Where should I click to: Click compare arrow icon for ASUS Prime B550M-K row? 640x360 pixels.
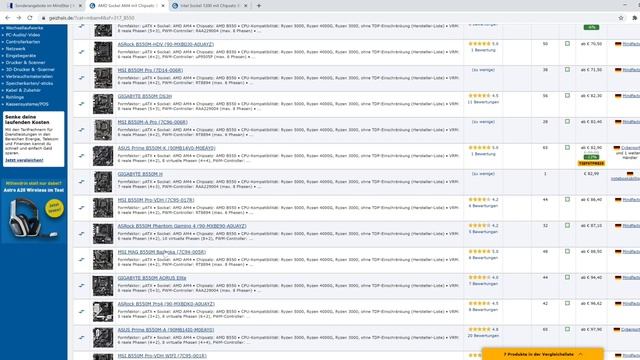[x=82, y=156]
